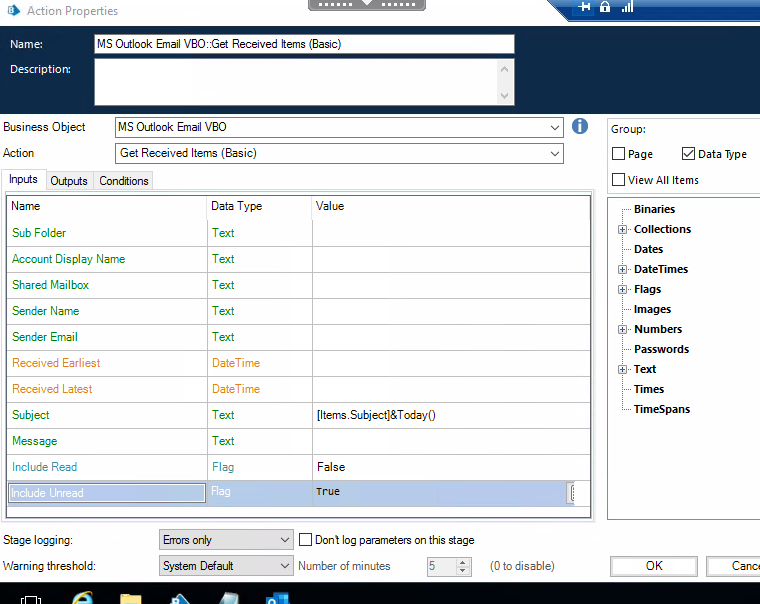Click the Include Read value False
Screen dimensions: 760x604
[x=331, y=467]
